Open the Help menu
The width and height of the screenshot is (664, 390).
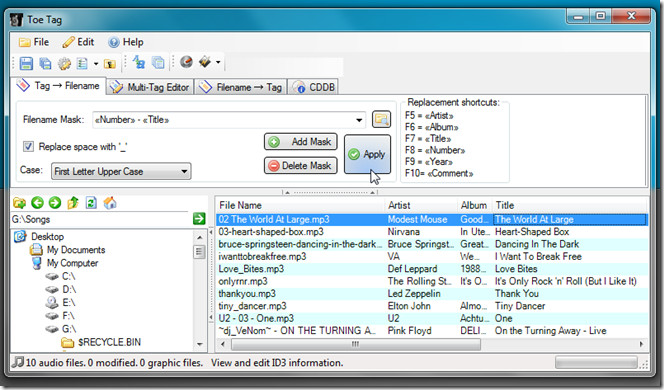tap(126, 42)
